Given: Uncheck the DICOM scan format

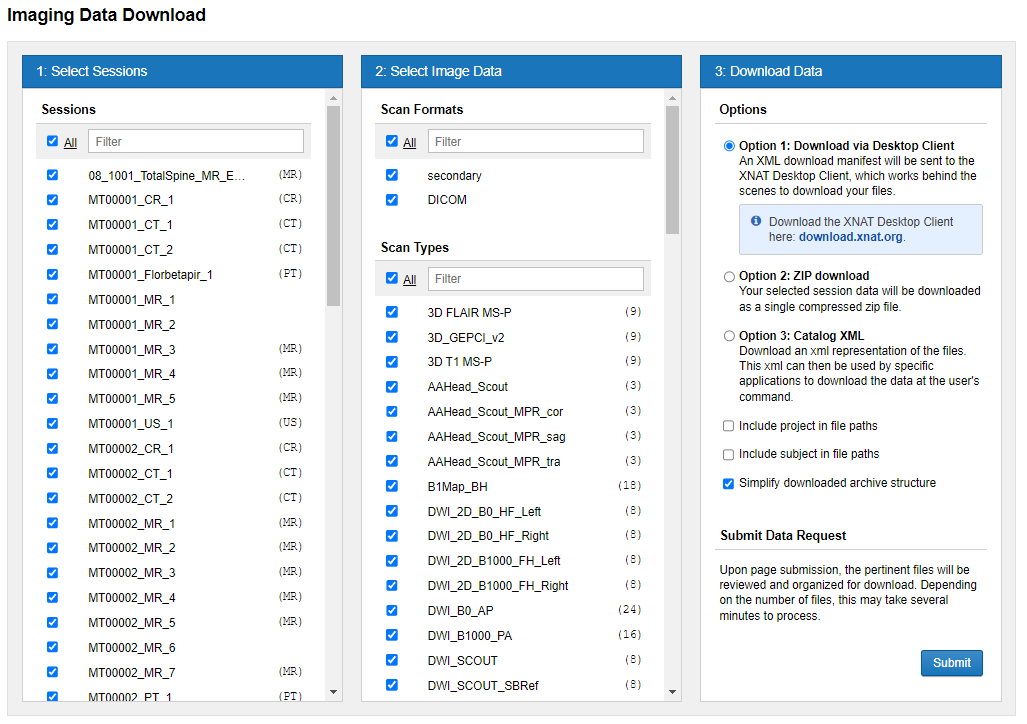Looking at the screenshot, I should pyautogui.click(x=391, y=200).
